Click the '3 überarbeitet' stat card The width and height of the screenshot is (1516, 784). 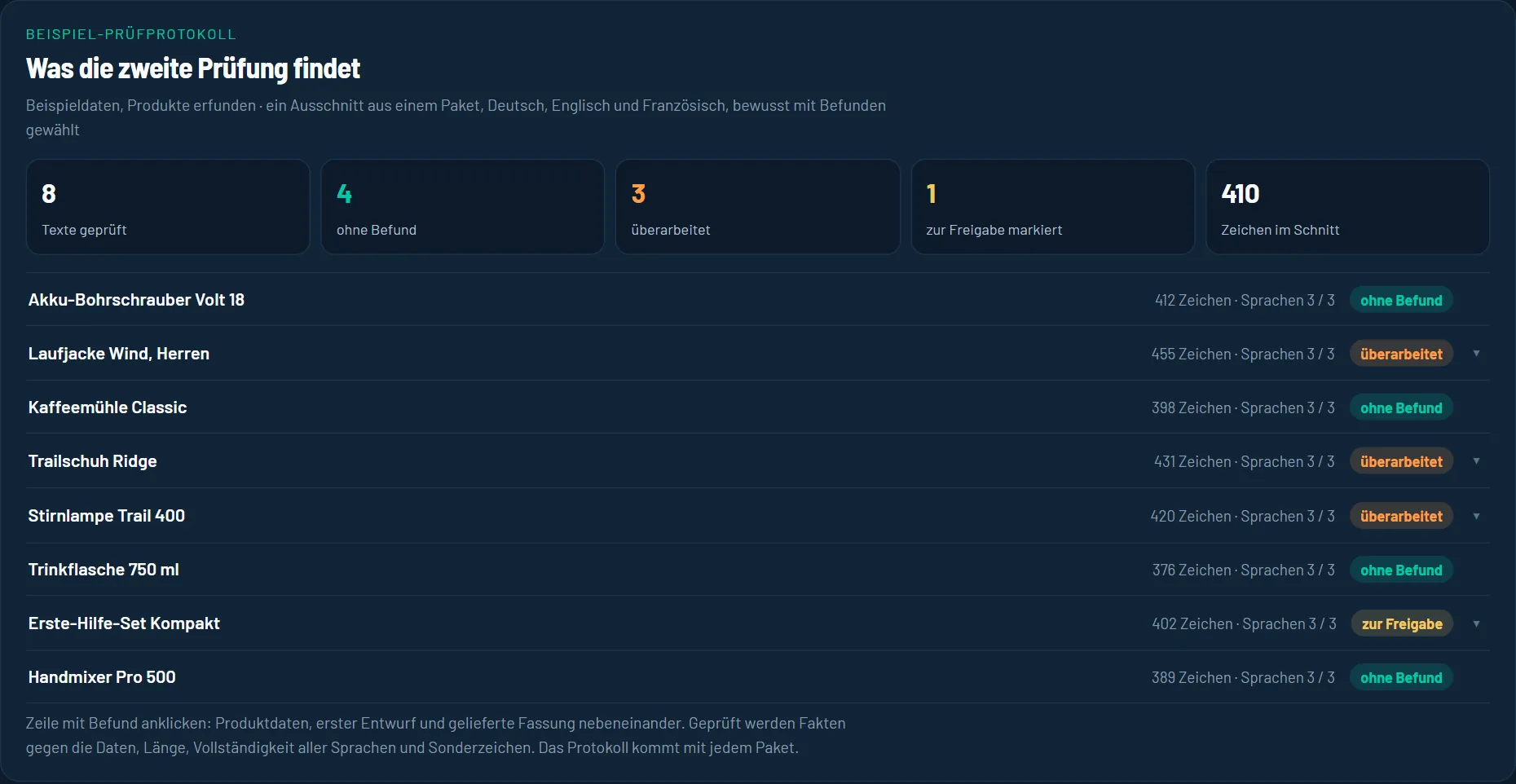(x=758, y=207)
